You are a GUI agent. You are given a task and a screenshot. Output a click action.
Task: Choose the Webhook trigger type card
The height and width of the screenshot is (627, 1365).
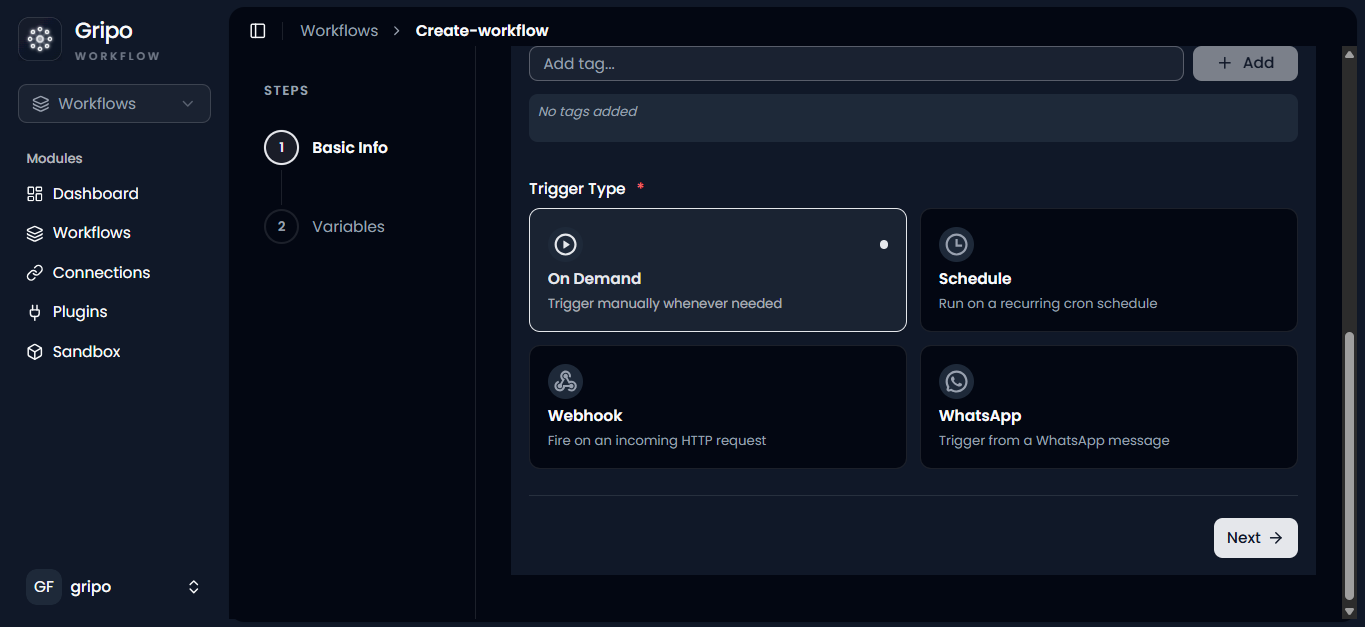coord(718,407)
